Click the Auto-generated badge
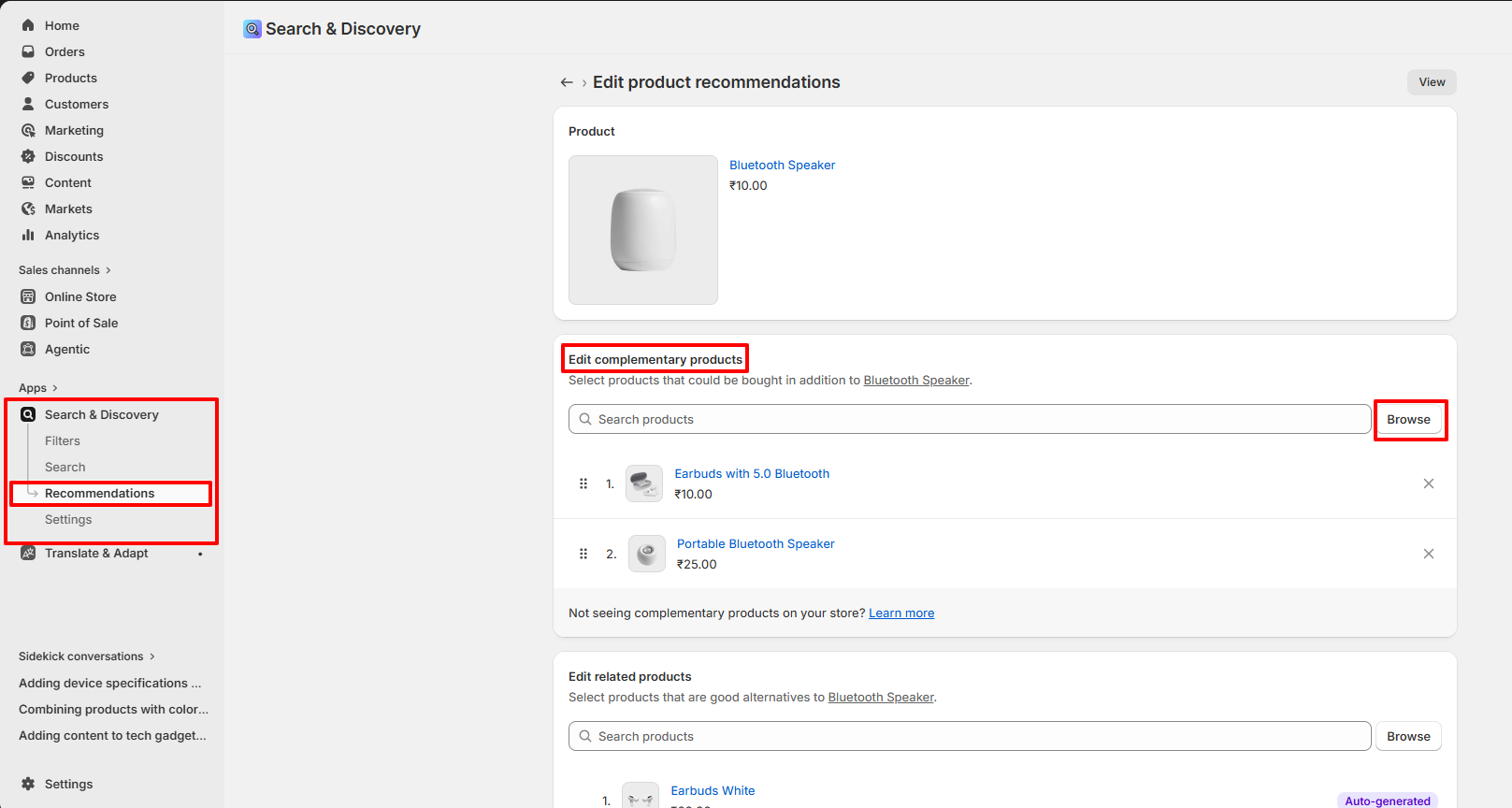The width and height of the screenshot is (1512, 808). (x=1388, y=801)
